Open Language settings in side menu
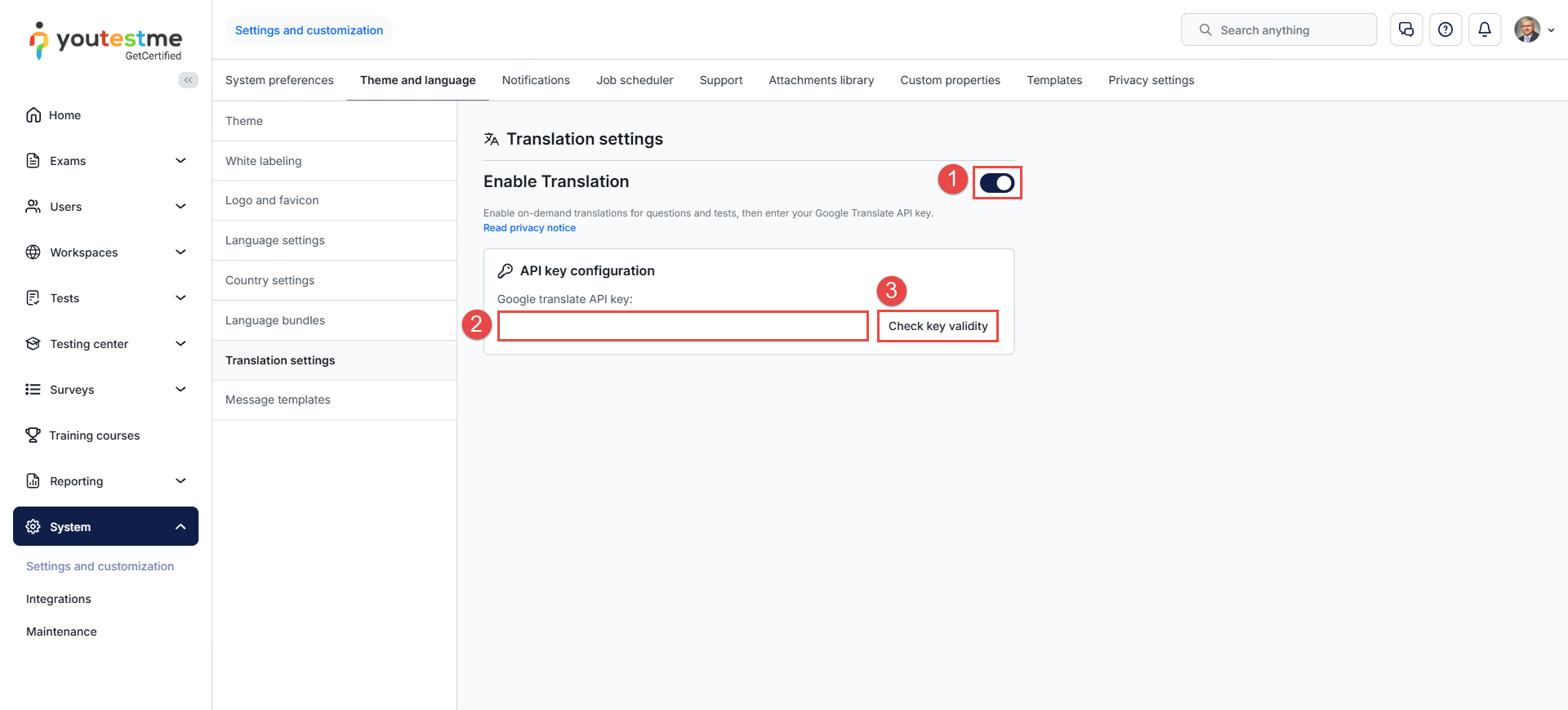This screenshot has height=710, width=1568. pyautogui.click(x=334, y=240)
